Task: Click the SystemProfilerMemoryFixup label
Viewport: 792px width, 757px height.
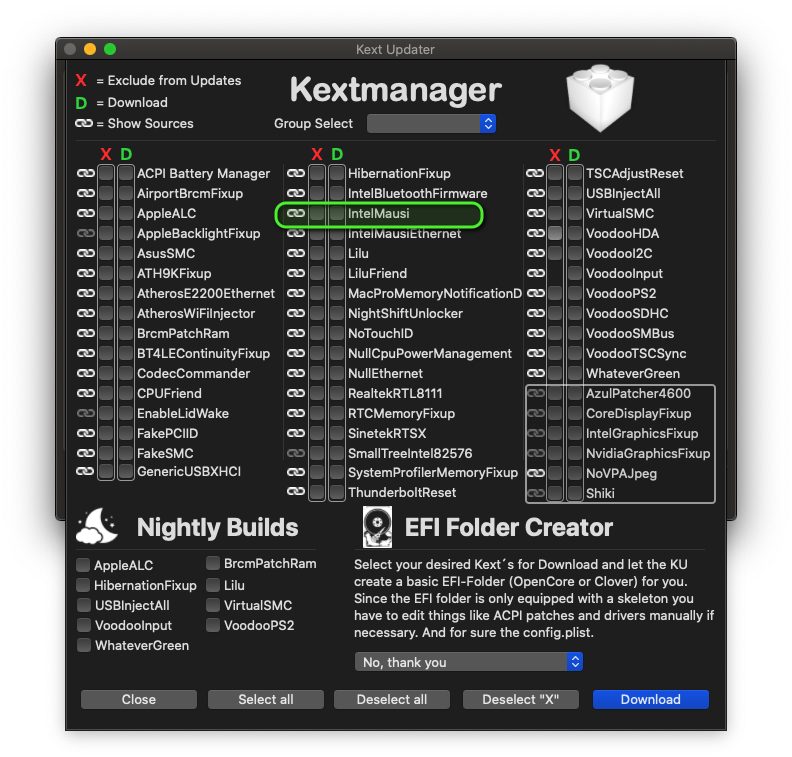Action: coord(433,472)
